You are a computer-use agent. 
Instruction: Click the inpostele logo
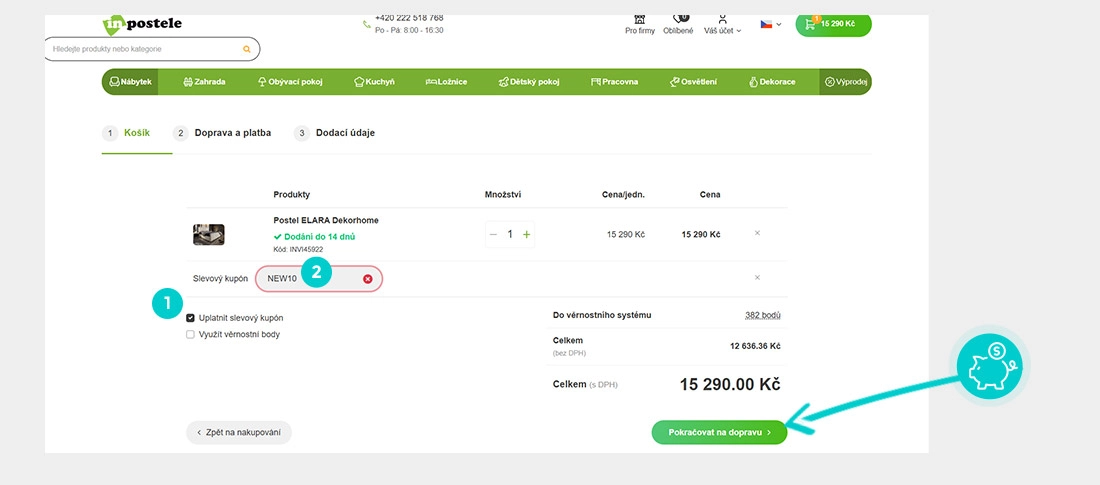pos(142,25)
